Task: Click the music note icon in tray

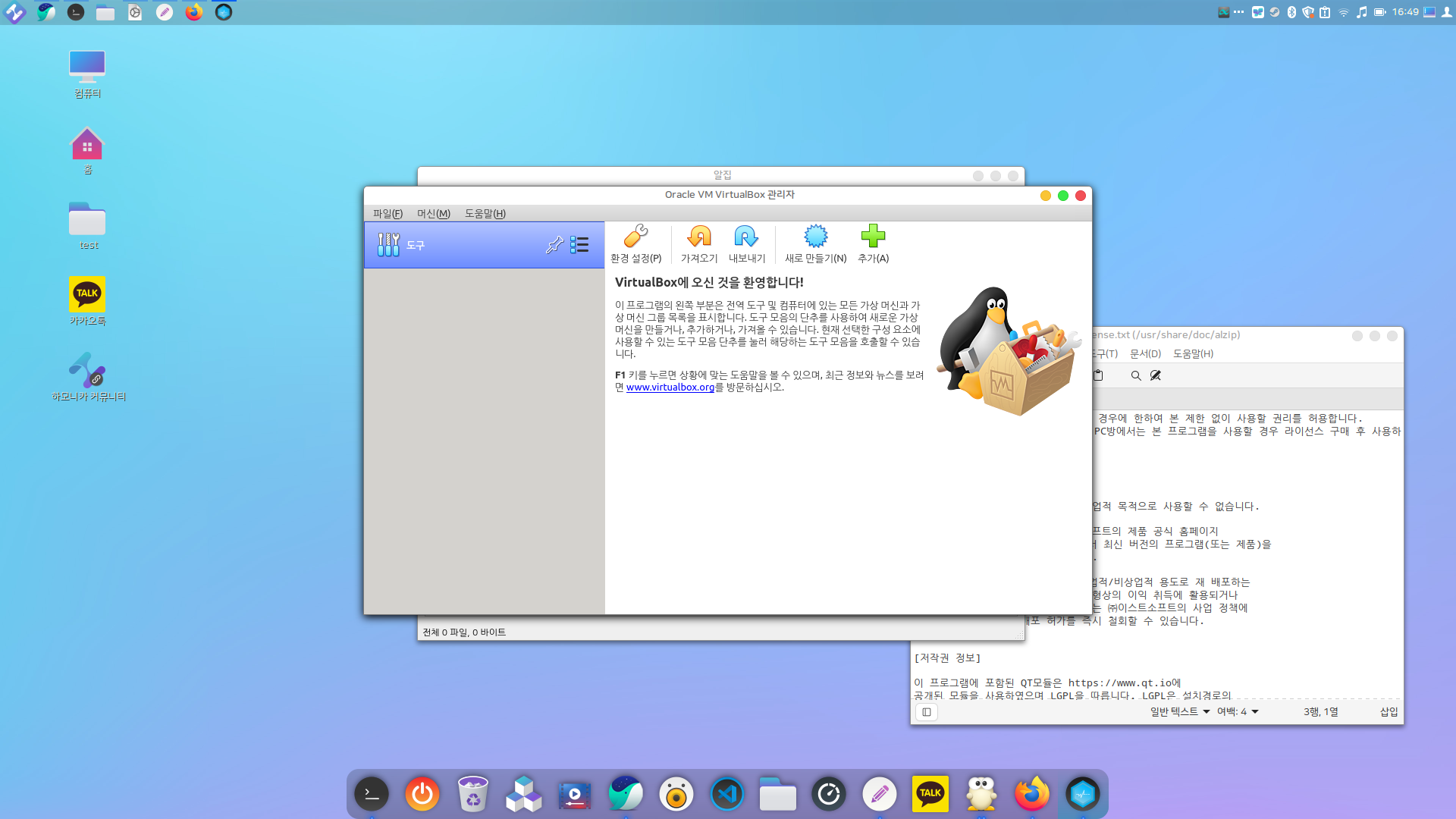Action: point(1361,12)
